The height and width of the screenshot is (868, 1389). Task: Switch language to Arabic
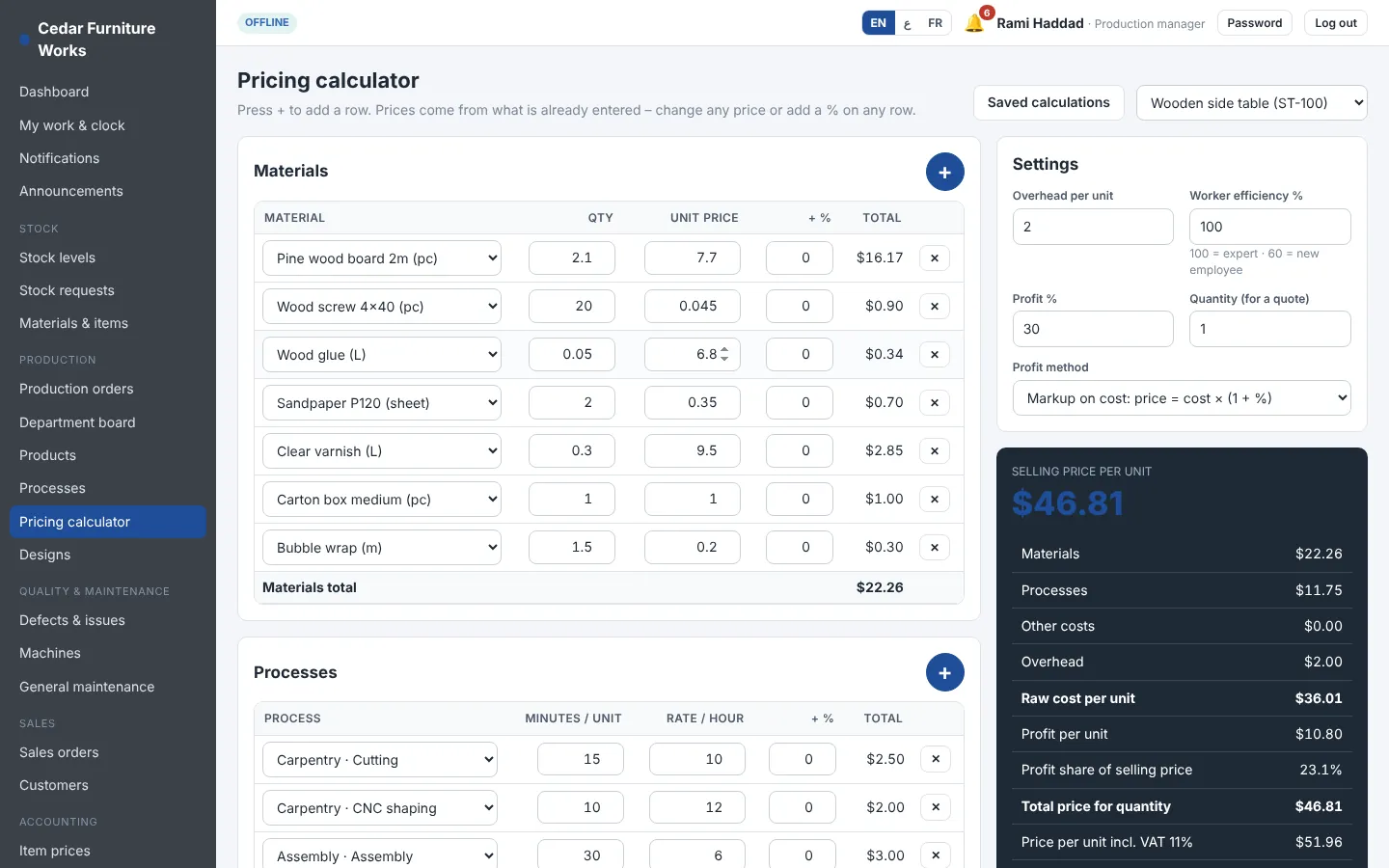point(907,23)
